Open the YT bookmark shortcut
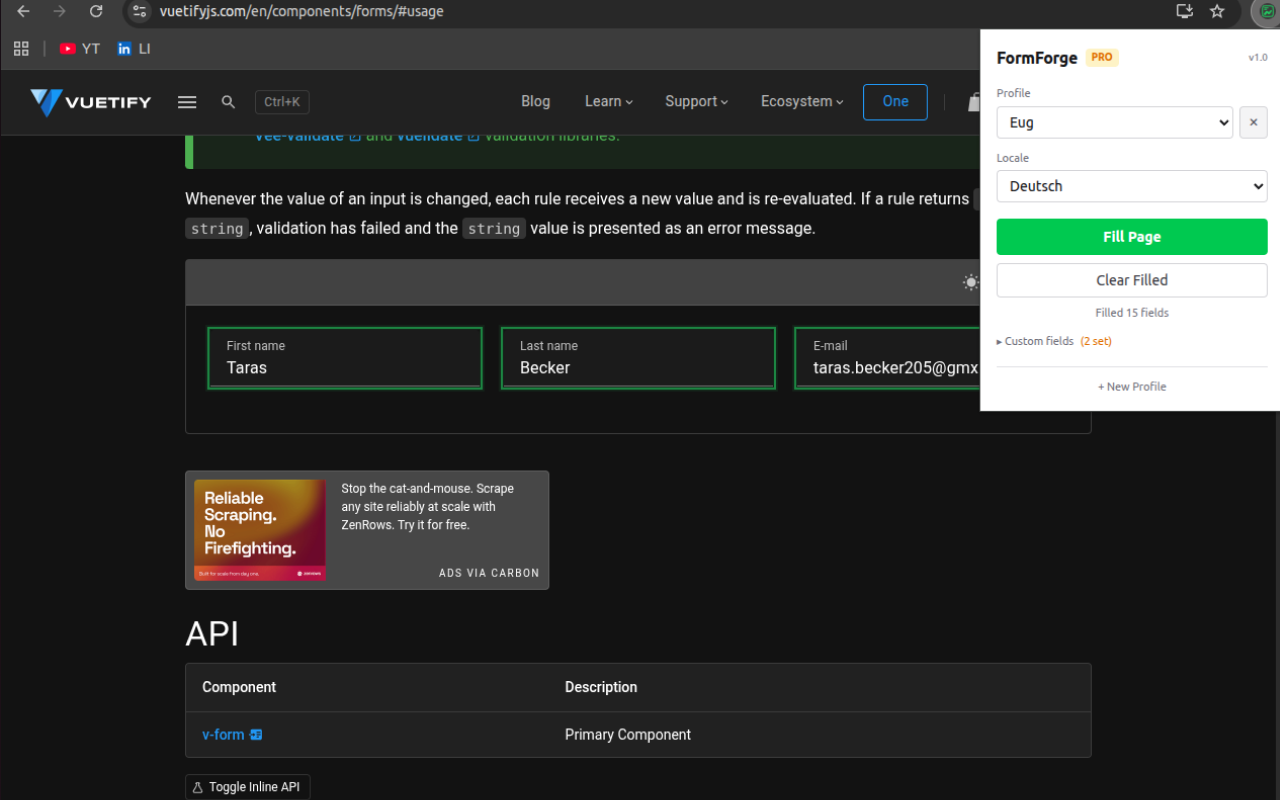 coord(79,47)
